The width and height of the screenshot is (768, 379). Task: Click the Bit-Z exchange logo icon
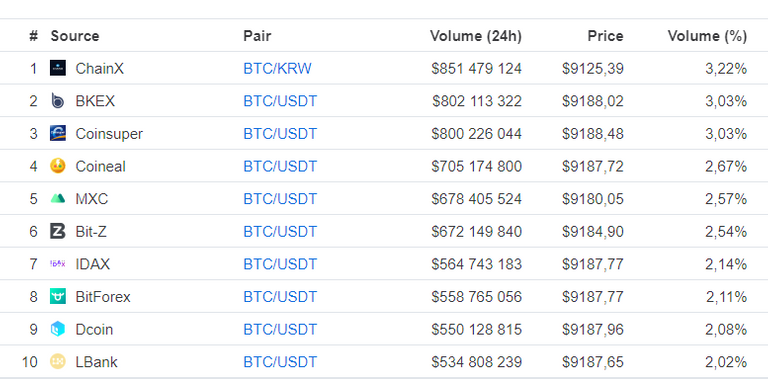click(58, 231)
